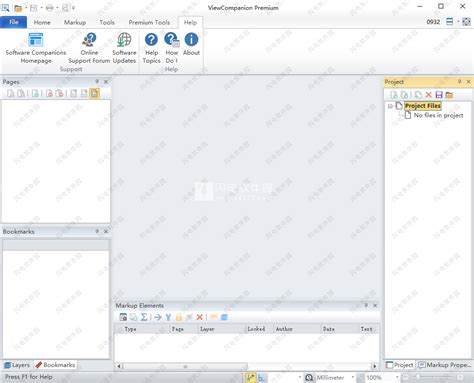Image resolution: width=474 pixels, height=383 pixels.
Task: Click the save icon in Project toolbar
Action: [439, 95]
